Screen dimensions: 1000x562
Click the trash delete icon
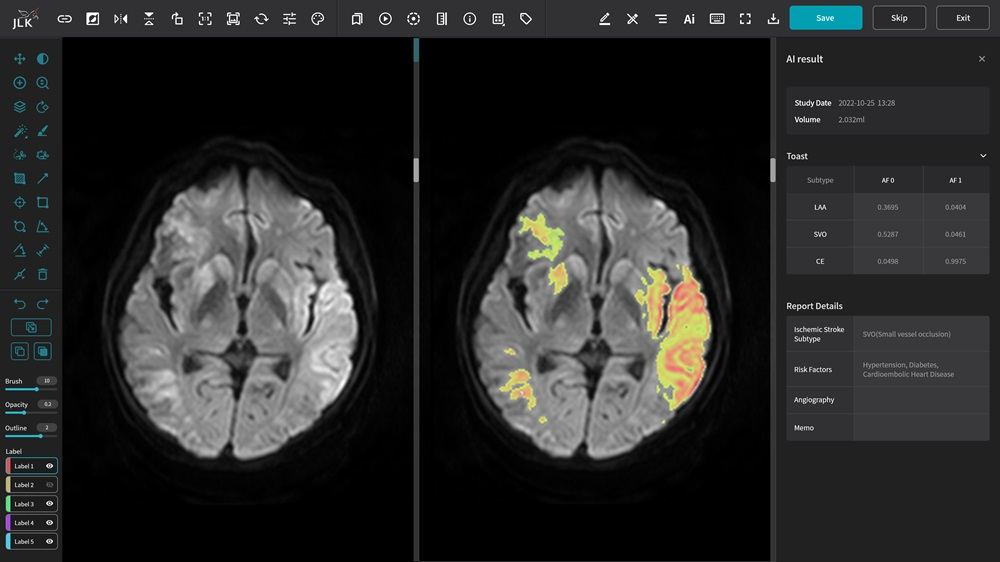coord(42,274)
